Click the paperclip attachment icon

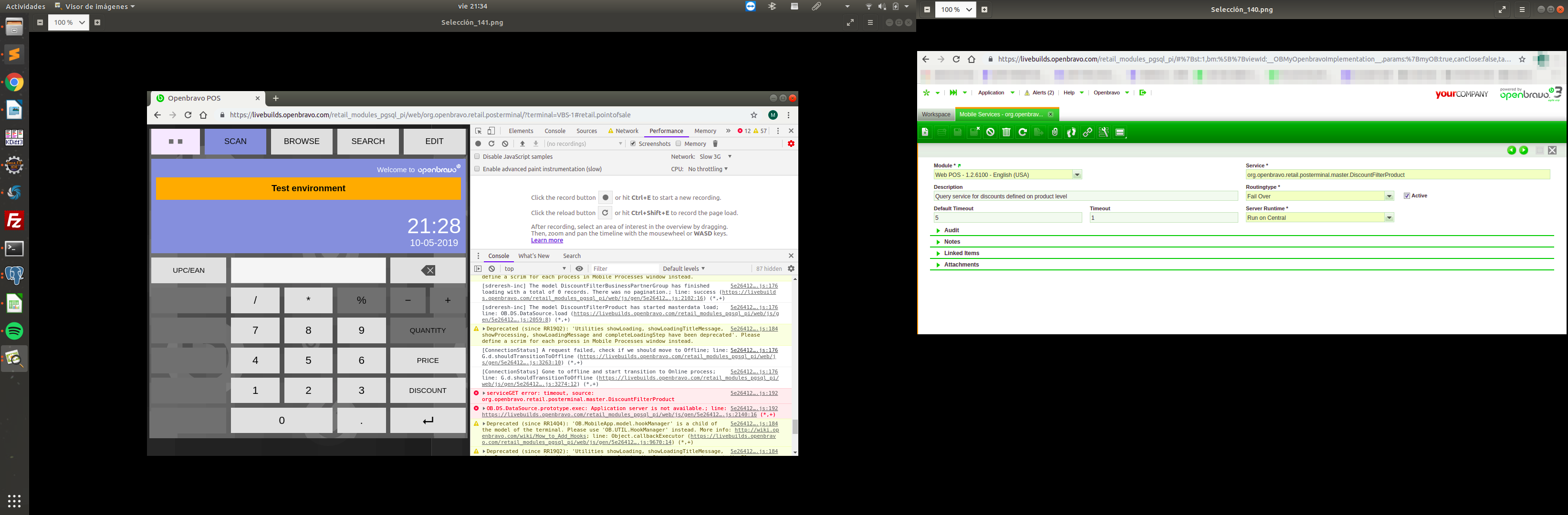click(x=1055, y=133)
